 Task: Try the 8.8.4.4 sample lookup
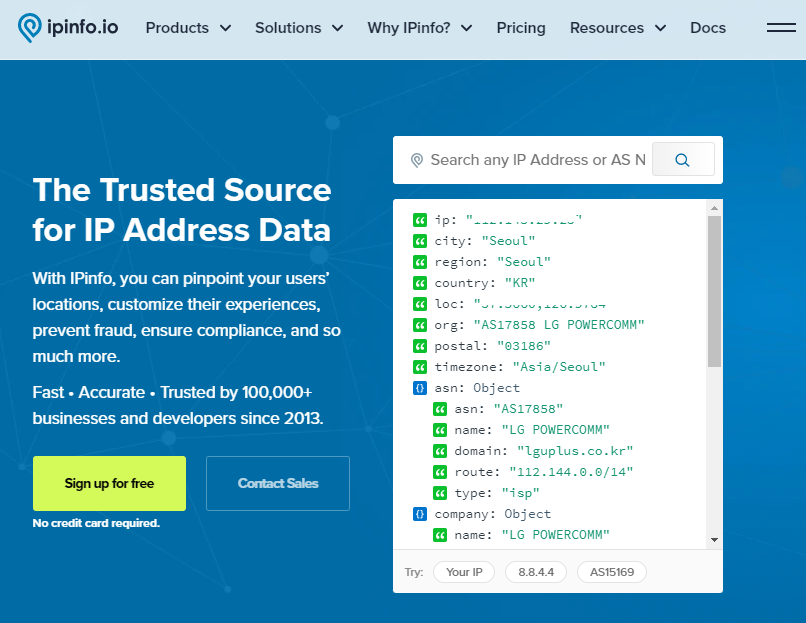(x=536, y=572)
